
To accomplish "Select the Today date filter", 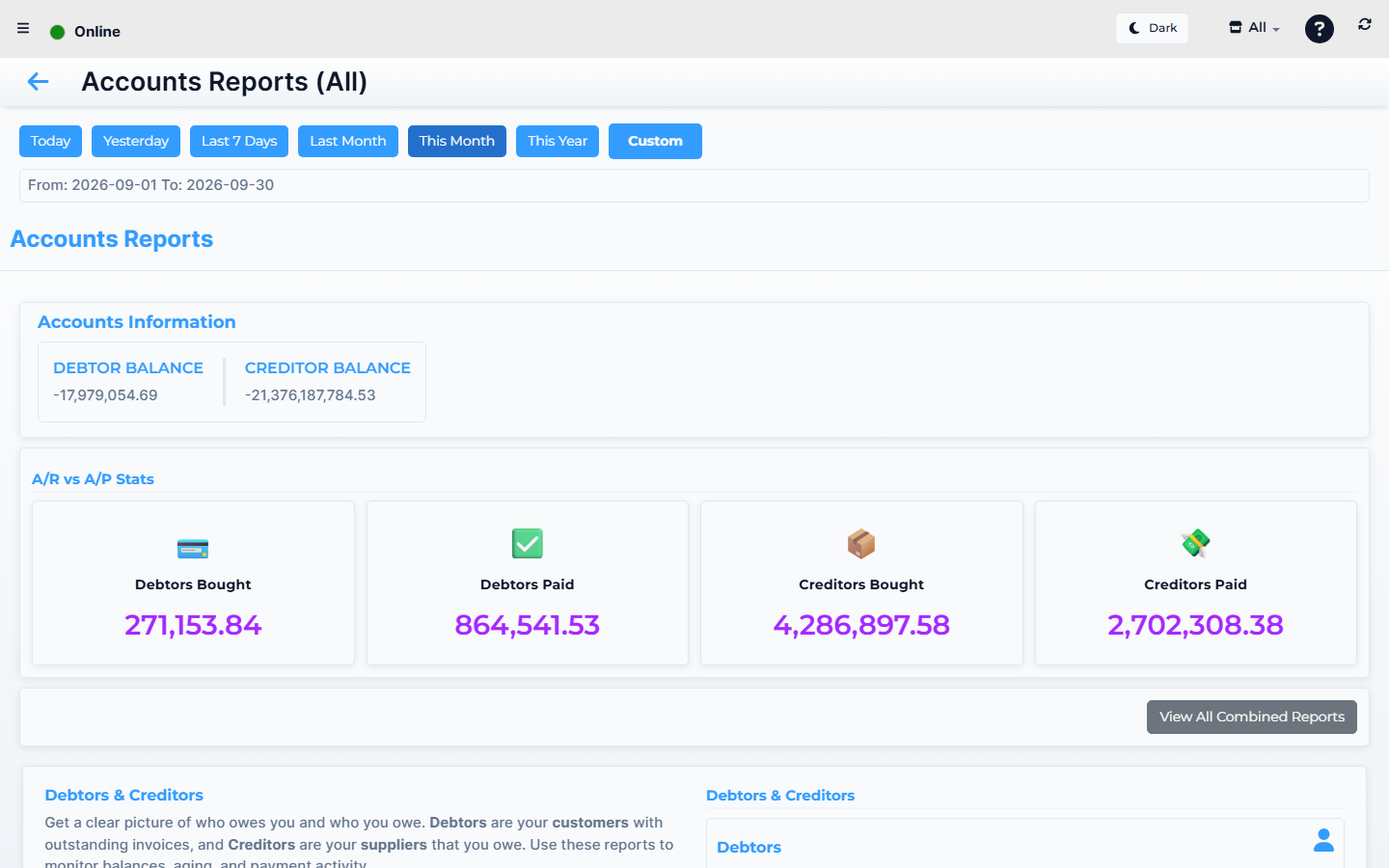I will 50,141.
